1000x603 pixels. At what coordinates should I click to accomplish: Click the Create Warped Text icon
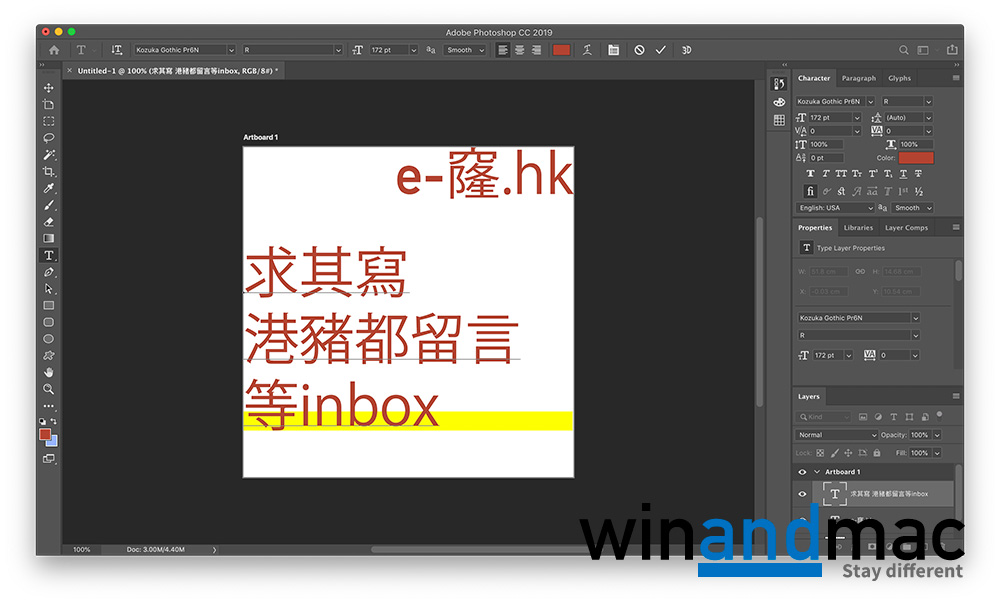point(588,50)
